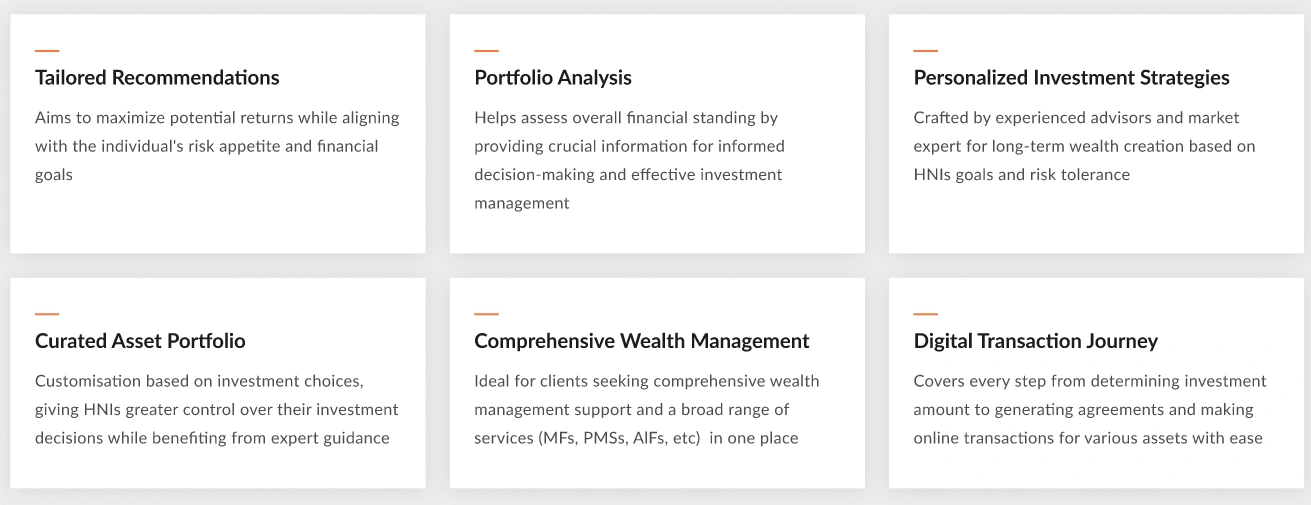Select the Digital Transaction Journey title
Viewport: 1311px width, 505px height.
(x=1035, y=341)
